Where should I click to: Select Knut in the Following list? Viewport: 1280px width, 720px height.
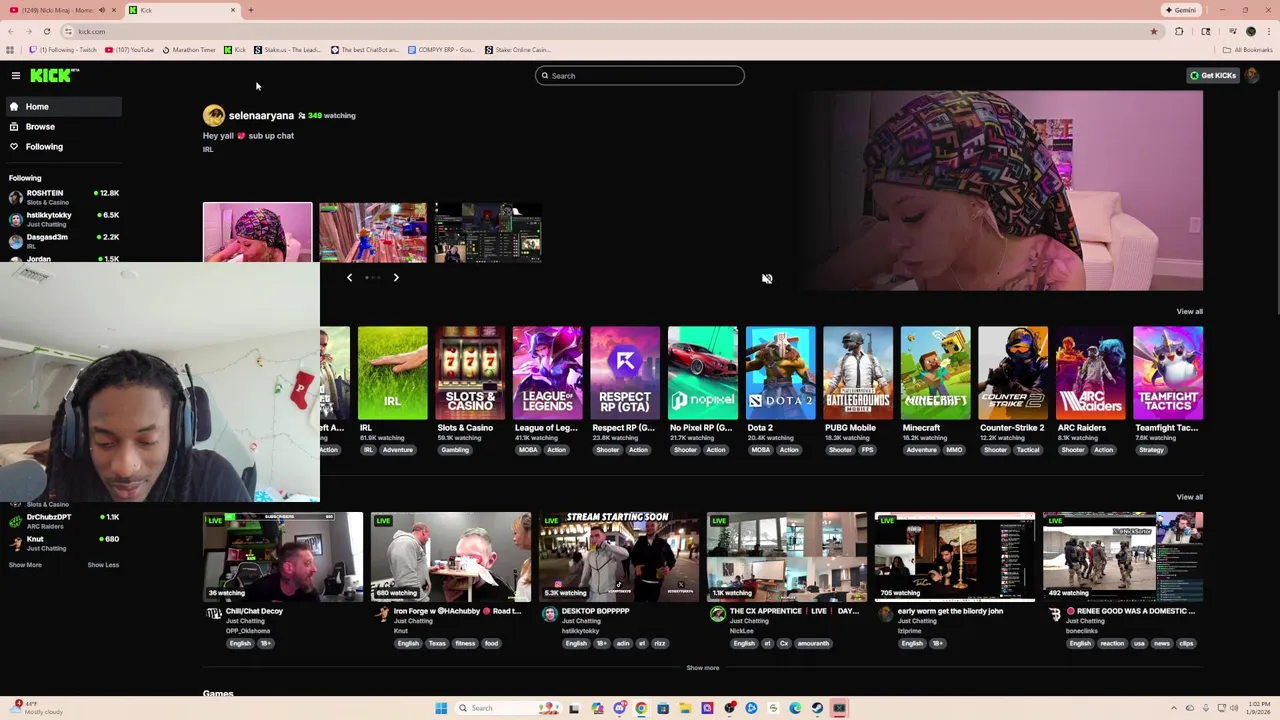(x=63, y=543)
